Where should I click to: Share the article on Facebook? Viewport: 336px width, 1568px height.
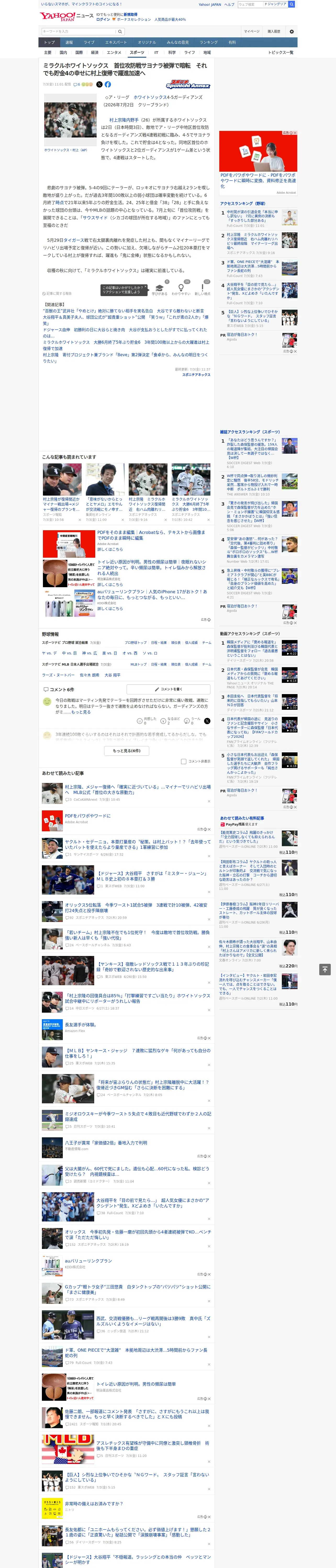tap(108, 85)
